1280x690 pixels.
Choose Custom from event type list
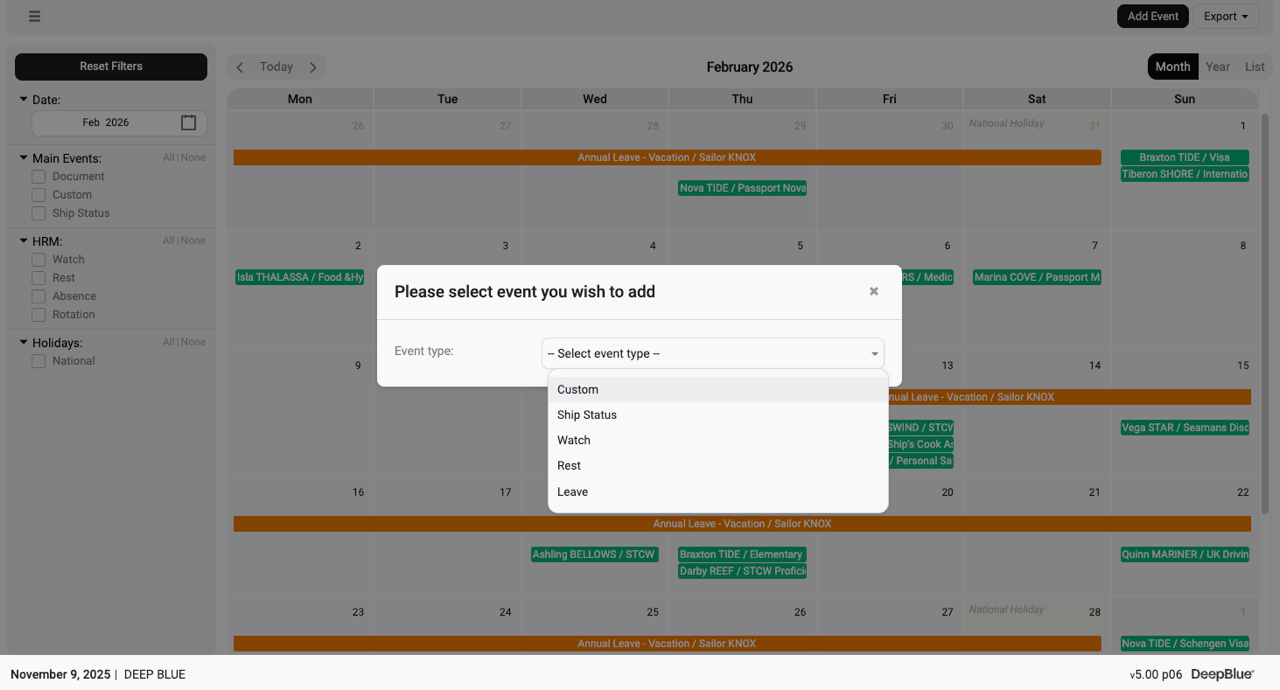[x=718, y=389]
